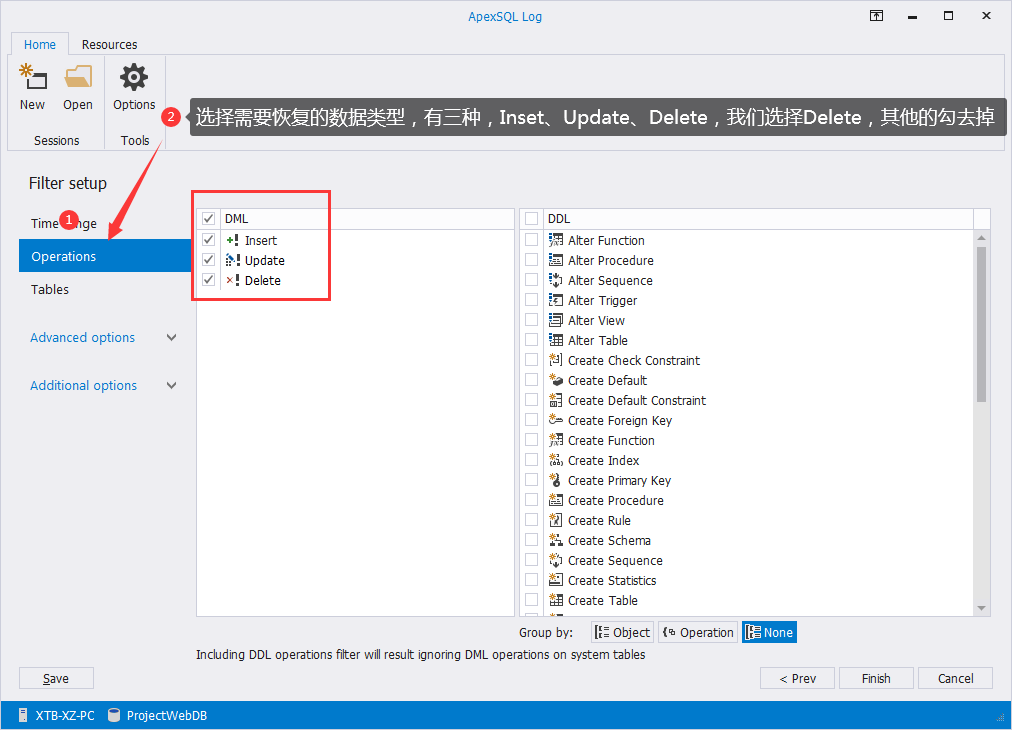Viewport: 1012px width, 730px height.
Task: Click the XTB-XZ-PC server icon in status bar
Action: click(x=23, y=715)
